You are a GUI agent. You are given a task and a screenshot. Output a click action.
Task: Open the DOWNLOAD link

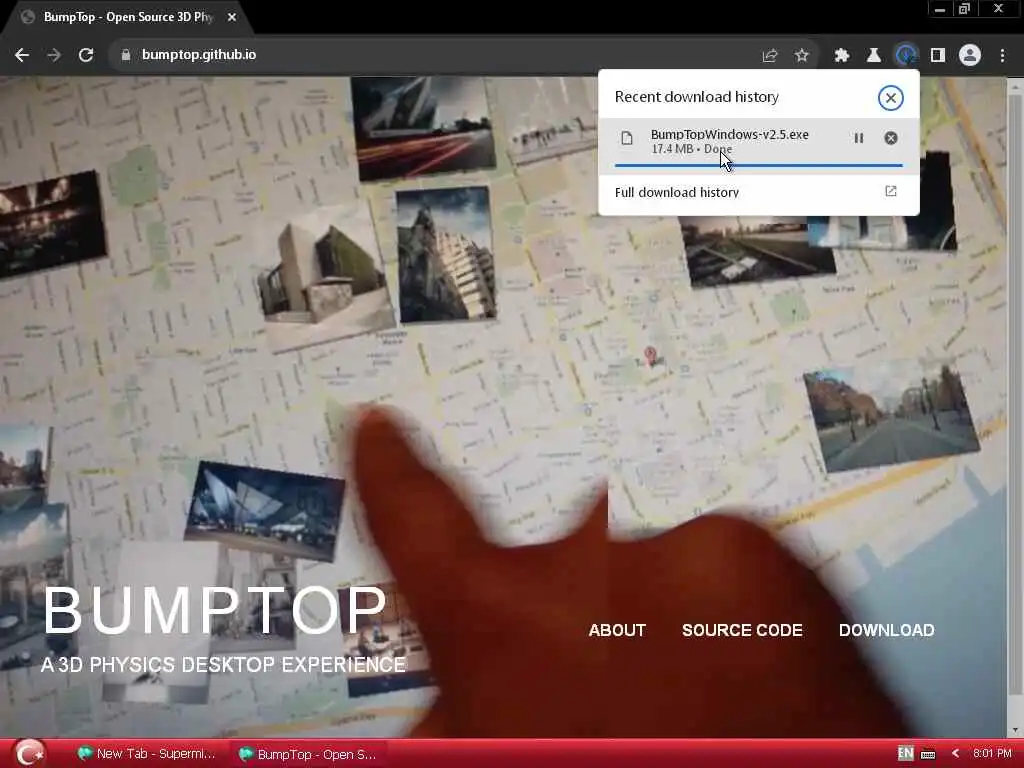click(x=886, y=630)
